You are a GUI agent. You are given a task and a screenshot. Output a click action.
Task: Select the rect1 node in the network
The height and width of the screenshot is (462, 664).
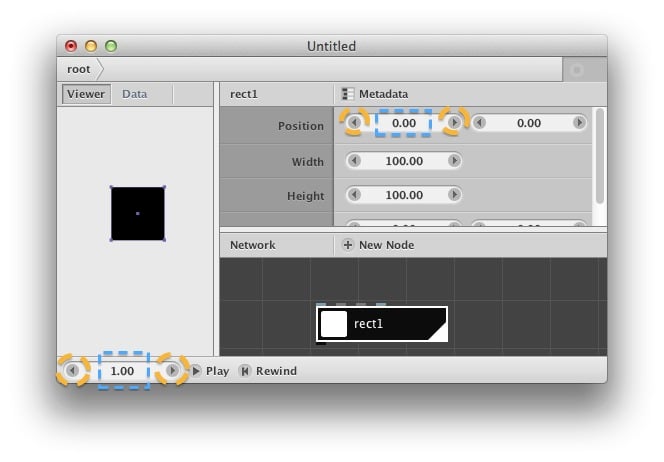click(382, 324)
